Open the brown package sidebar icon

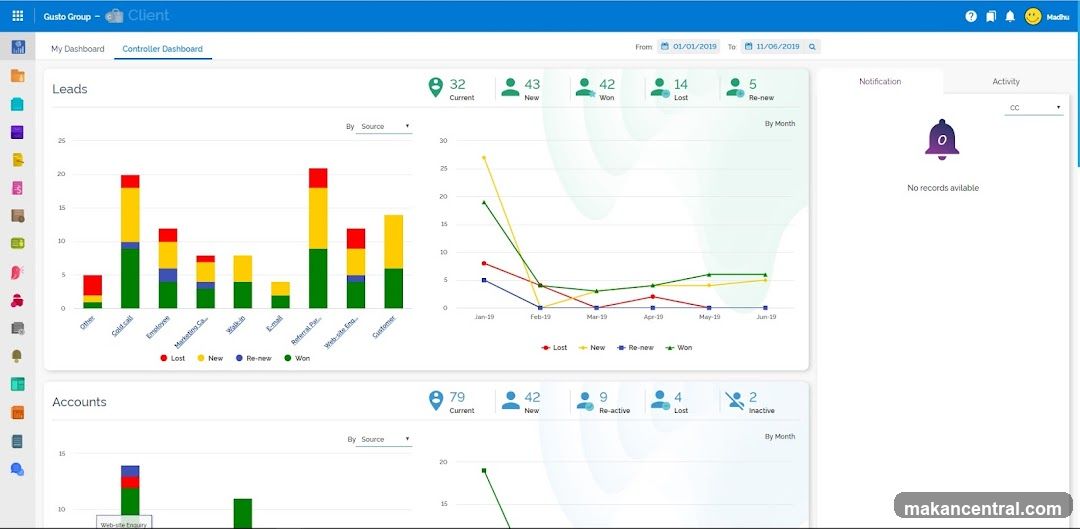coord(18,216)
